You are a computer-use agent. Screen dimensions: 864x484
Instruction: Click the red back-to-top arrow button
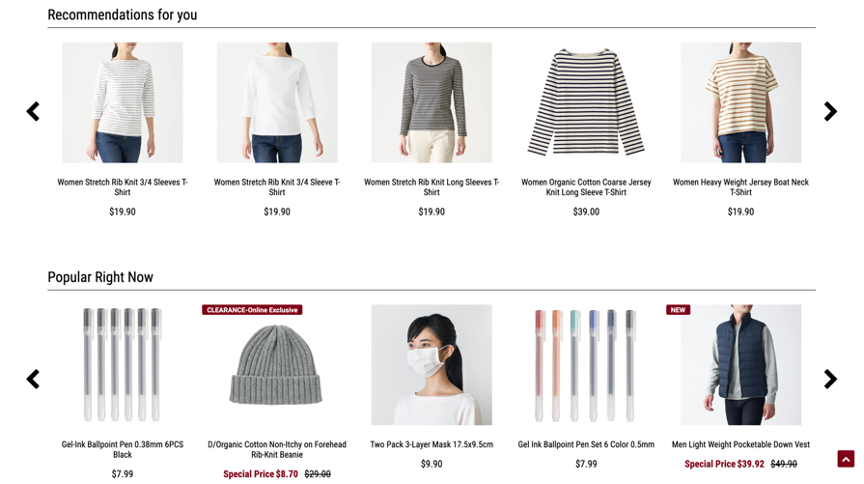click(846, 459)
